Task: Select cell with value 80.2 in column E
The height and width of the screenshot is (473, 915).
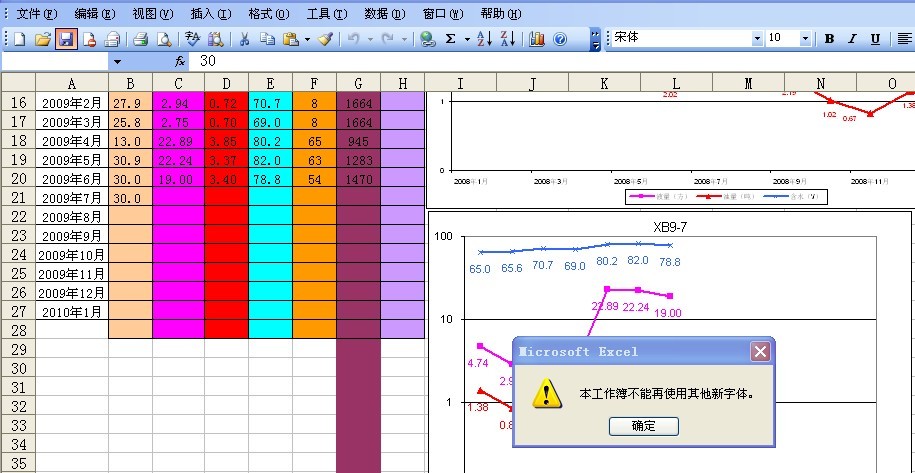Action: click(x=270, y=141)
